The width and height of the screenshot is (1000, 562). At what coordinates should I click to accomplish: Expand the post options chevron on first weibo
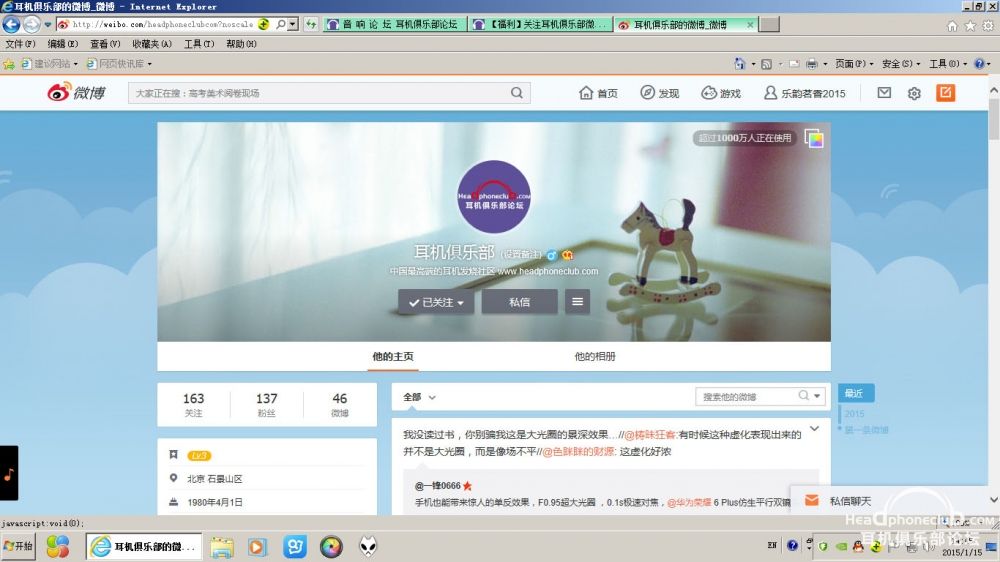pyautogui.click(x=814, y=429)
